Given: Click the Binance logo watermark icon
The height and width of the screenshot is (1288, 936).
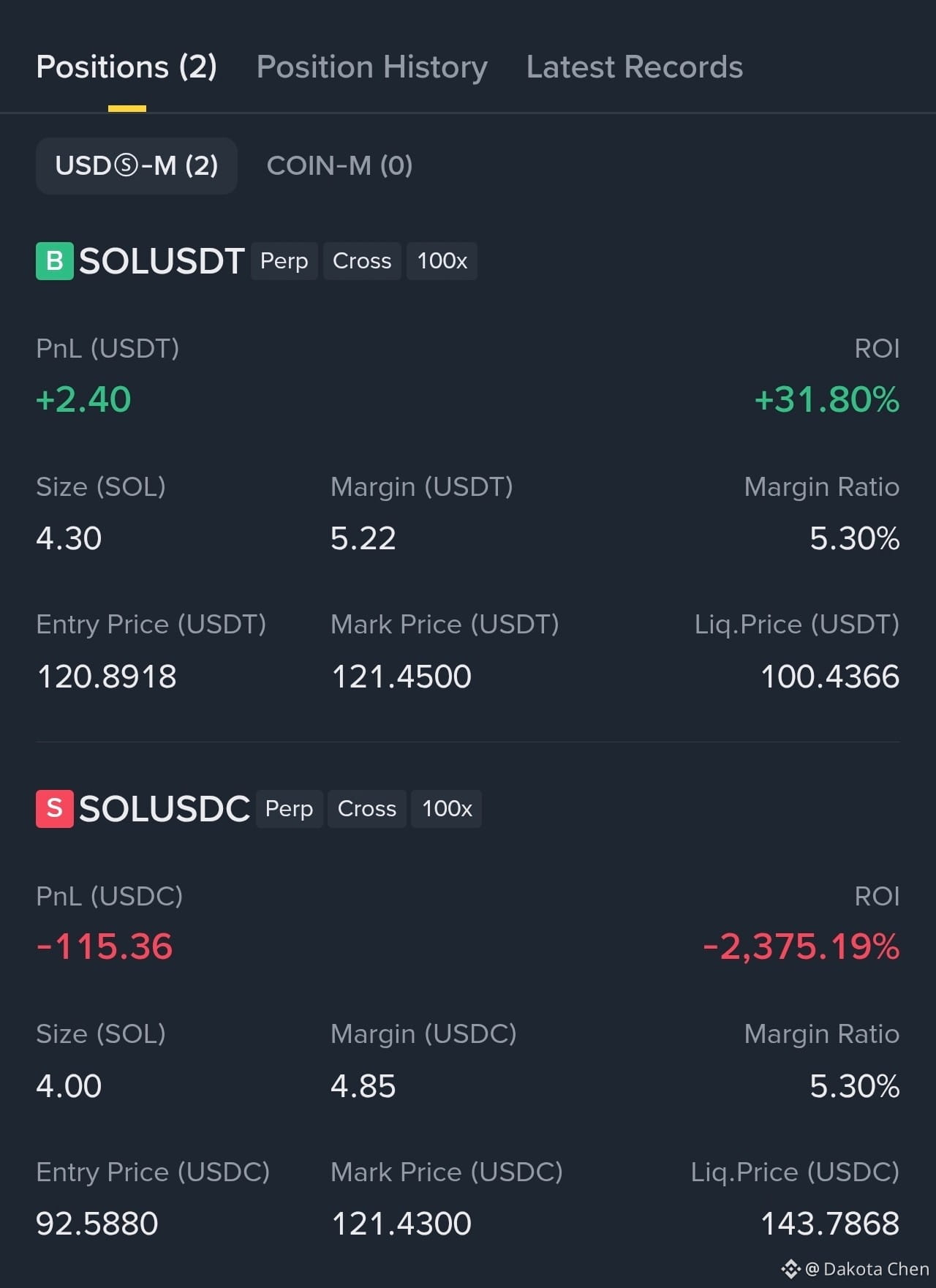Looking at the screenshot, I should tap(790, 1269).
